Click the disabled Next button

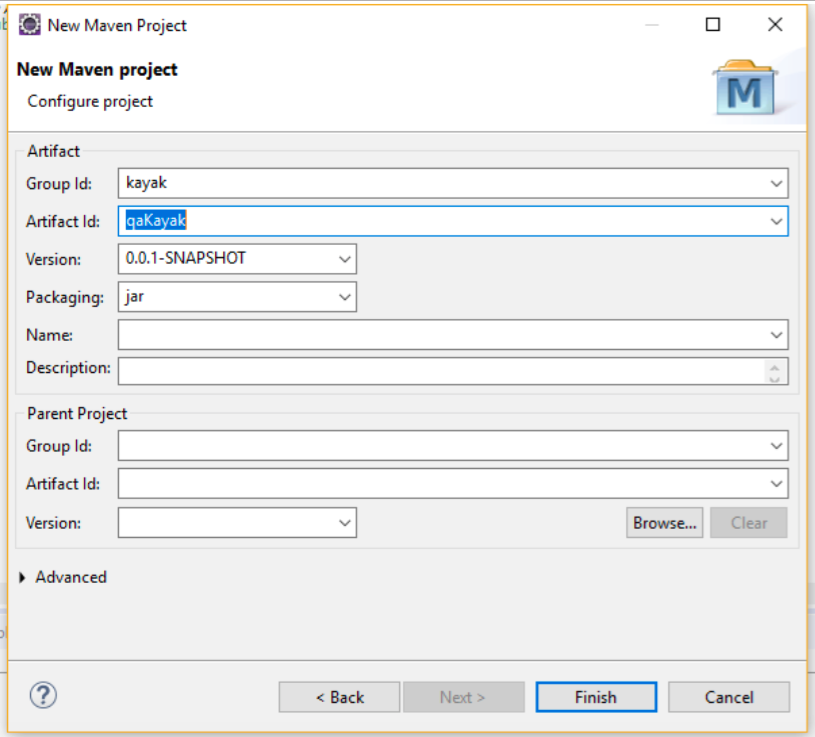464,697
